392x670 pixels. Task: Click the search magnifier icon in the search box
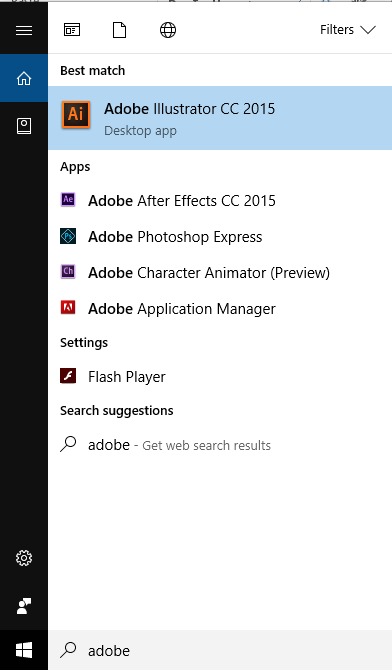[x=68, y=650]
